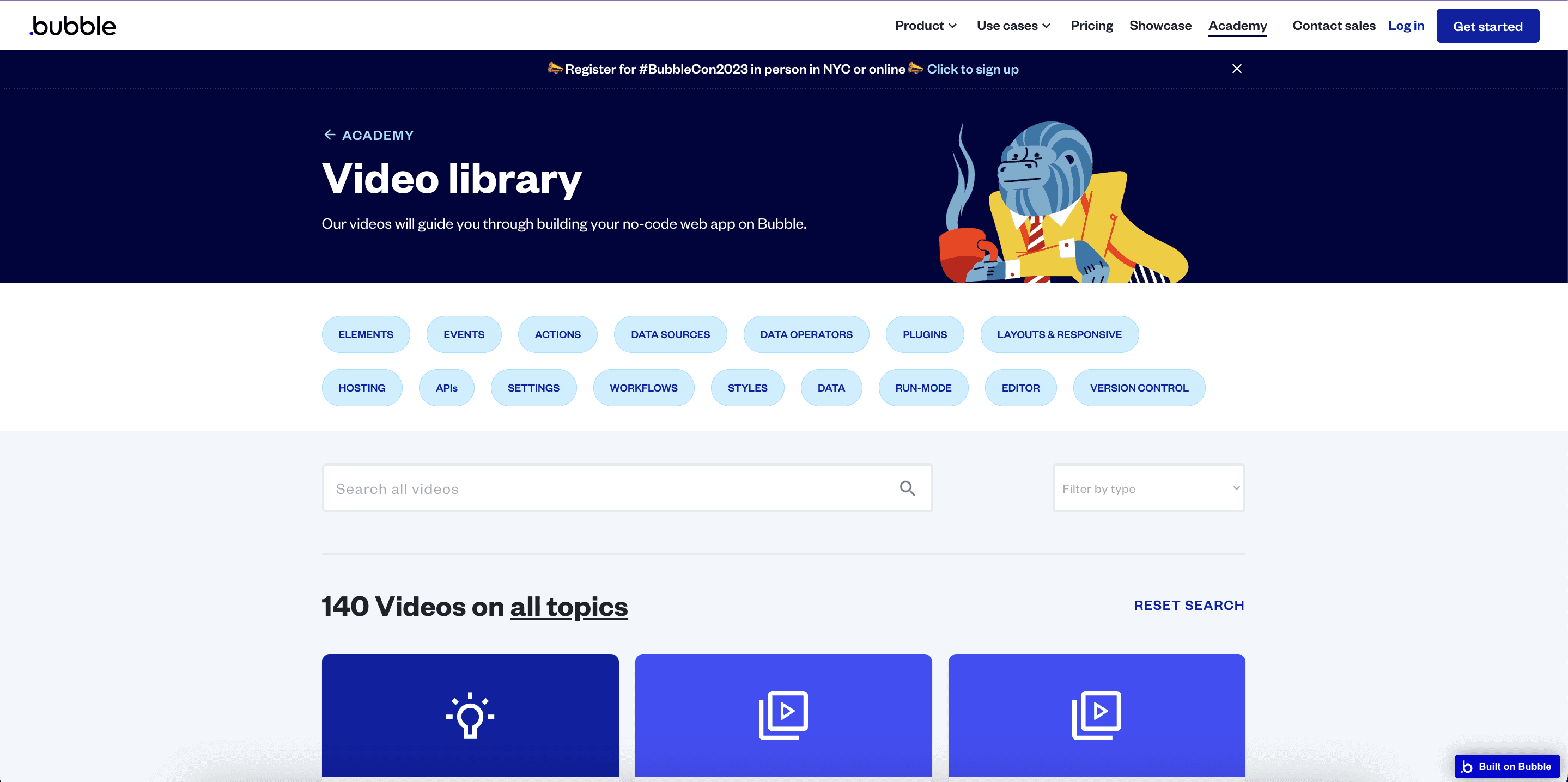Click the Bubble logo in top left

(x=73, y=25)
